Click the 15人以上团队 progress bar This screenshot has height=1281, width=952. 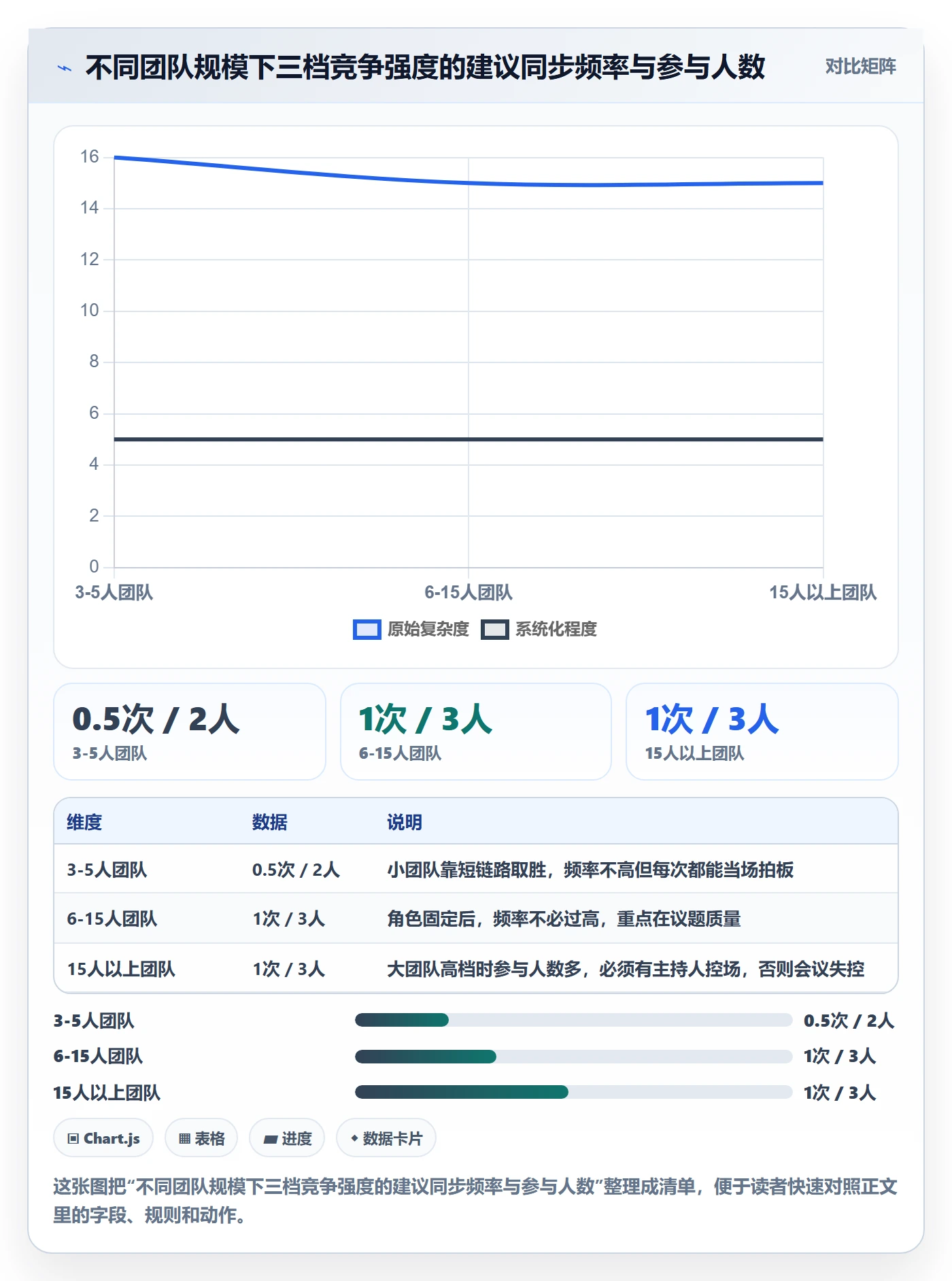point(573,1092)
